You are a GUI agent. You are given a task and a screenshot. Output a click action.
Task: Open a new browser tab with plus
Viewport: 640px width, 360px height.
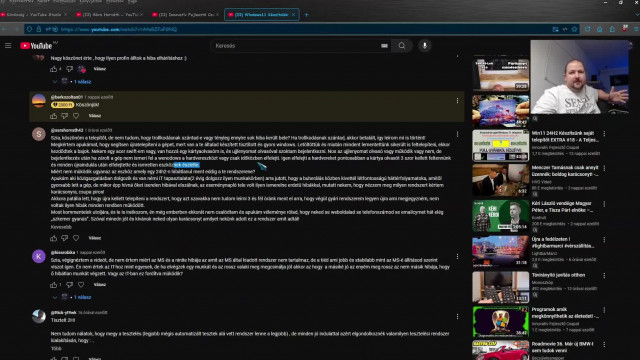(307, 15)
